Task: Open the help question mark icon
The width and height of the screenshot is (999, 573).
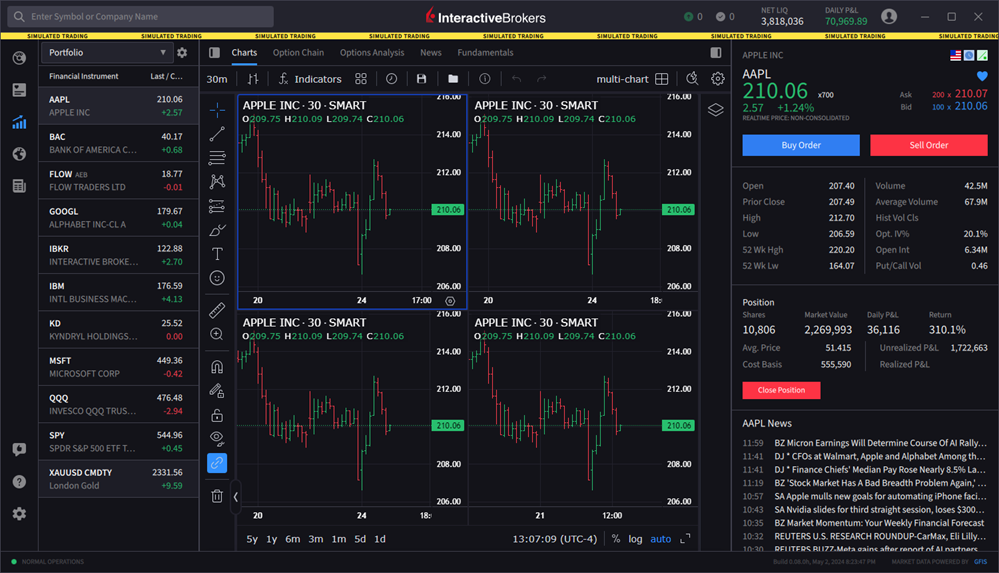Action: 19,482
